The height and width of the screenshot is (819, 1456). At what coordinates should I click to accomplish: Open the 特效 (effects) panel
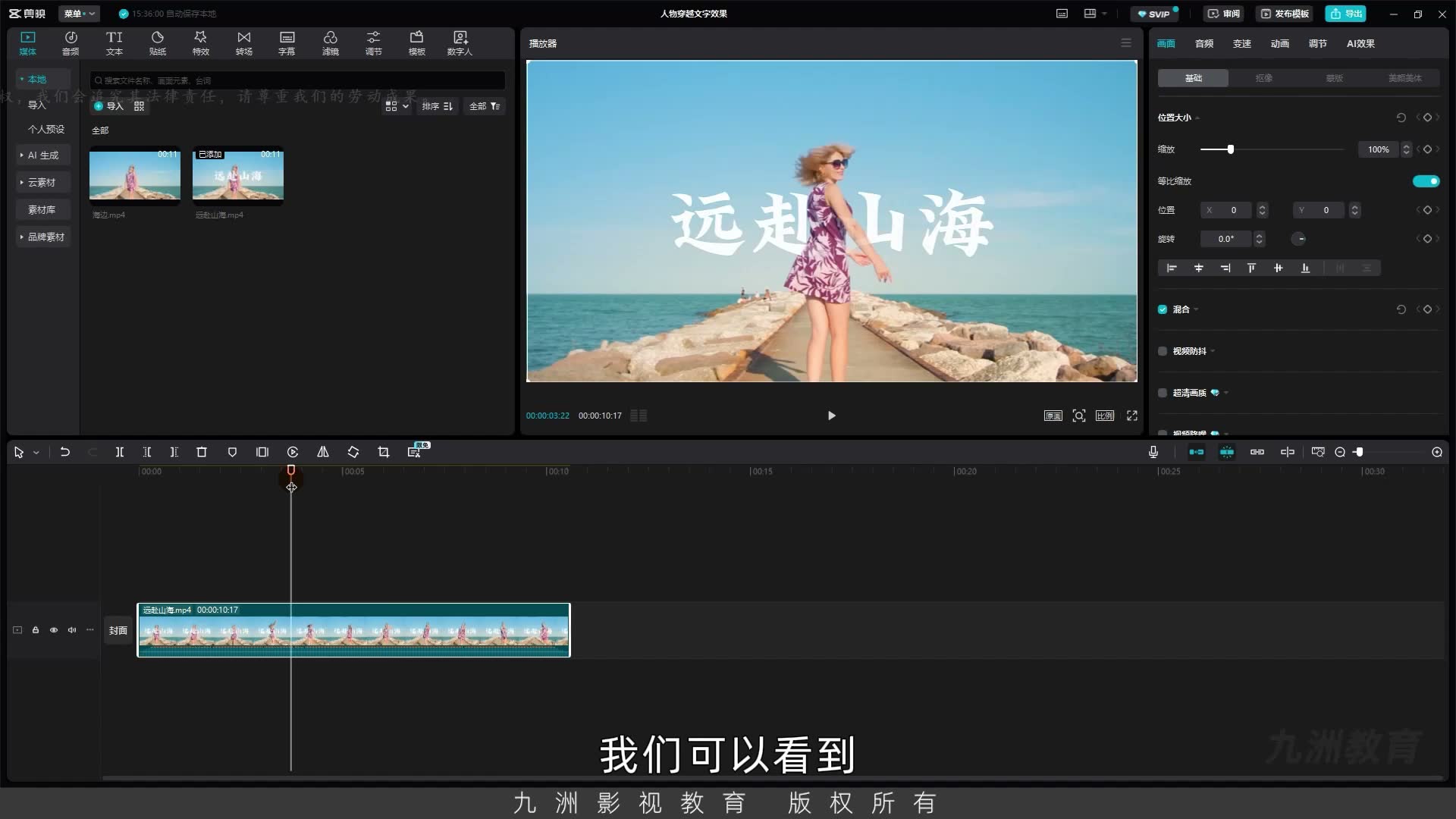click(x=200, y=43)
